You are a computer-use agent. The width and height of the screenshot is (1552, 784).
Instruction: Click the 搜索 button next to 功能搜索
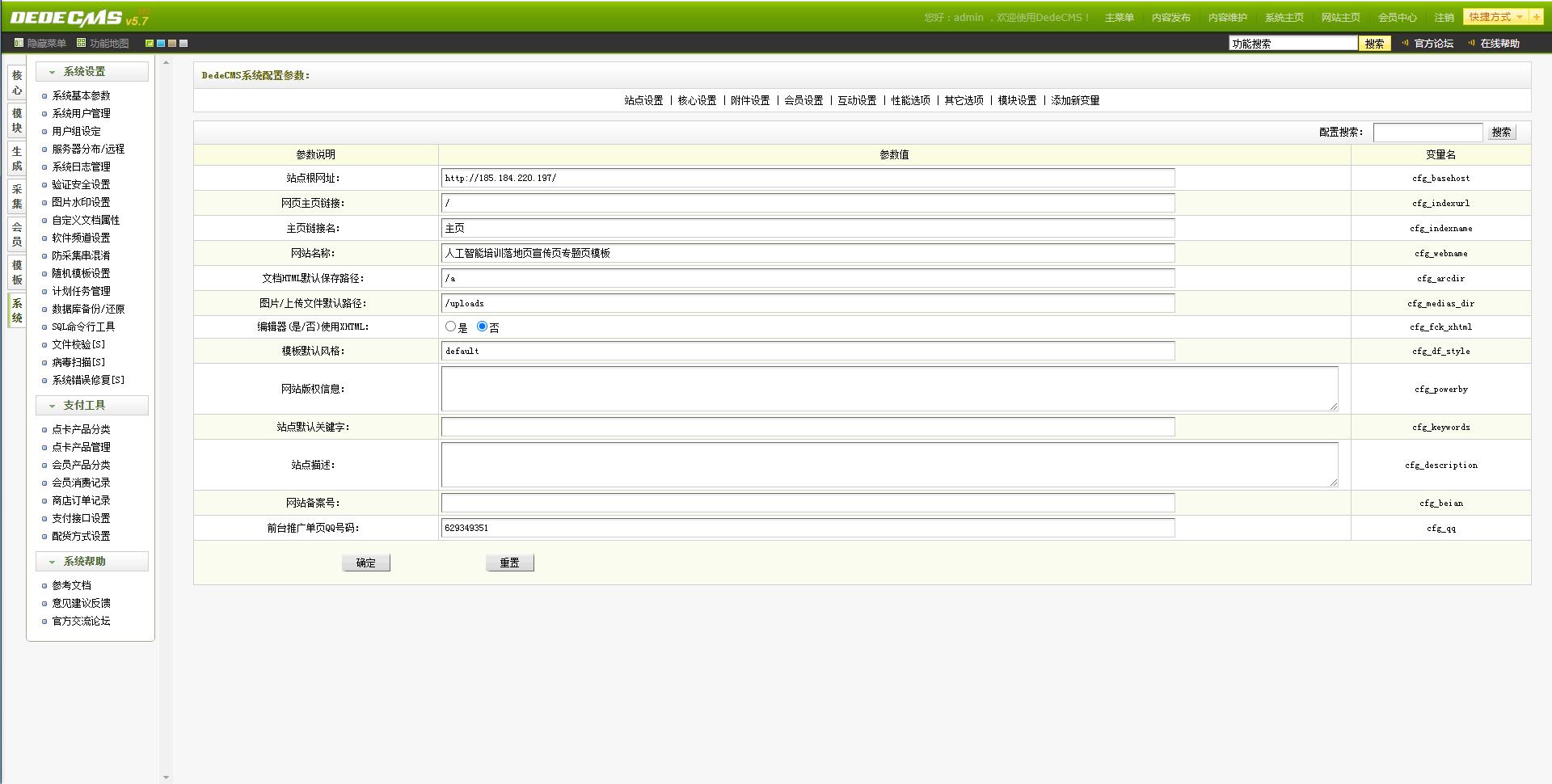(x=1374, y=44)
